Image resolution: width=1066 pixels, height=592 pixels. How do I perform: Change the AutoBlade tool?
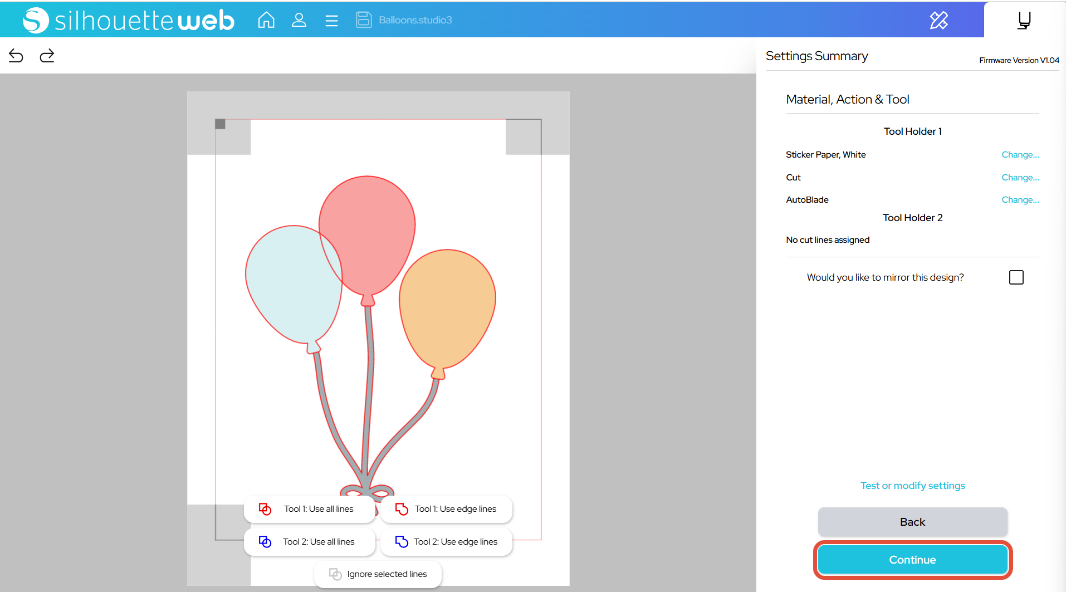pos(1020,200)
